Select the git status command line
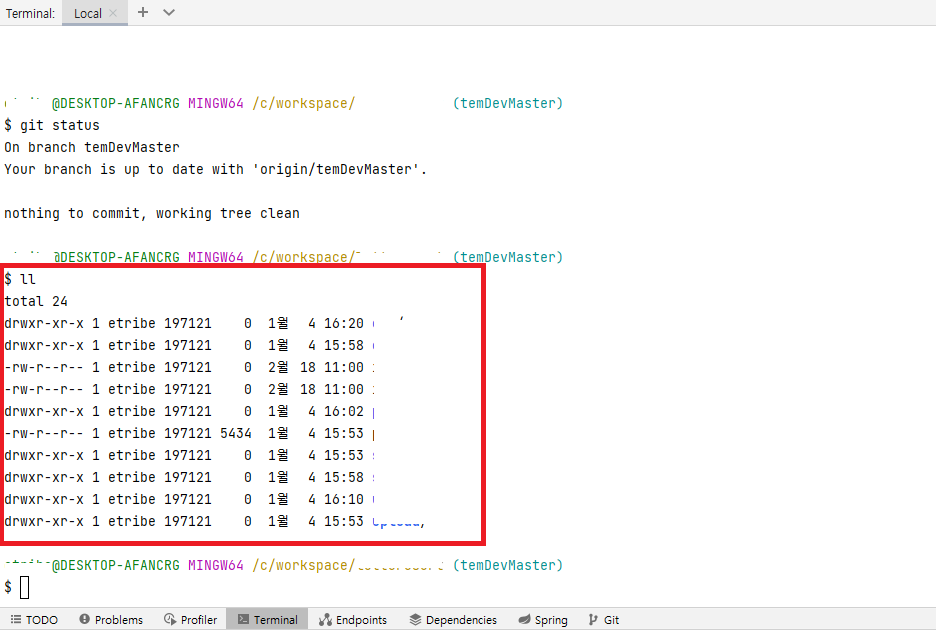This screenshot has width=936, height=630. tap(50, 124)
